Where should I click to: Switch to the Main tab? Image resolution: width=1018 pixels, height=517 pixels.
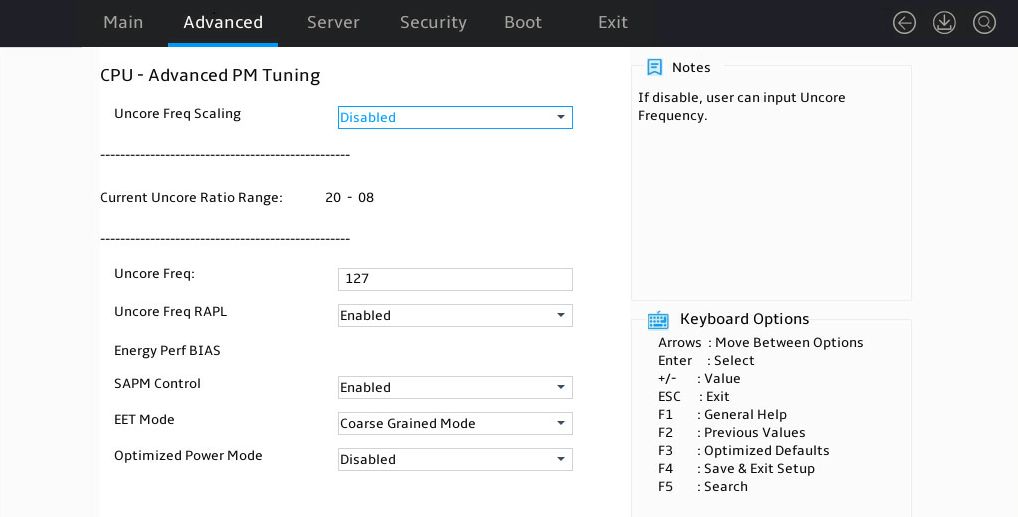(x=123, y=23)
